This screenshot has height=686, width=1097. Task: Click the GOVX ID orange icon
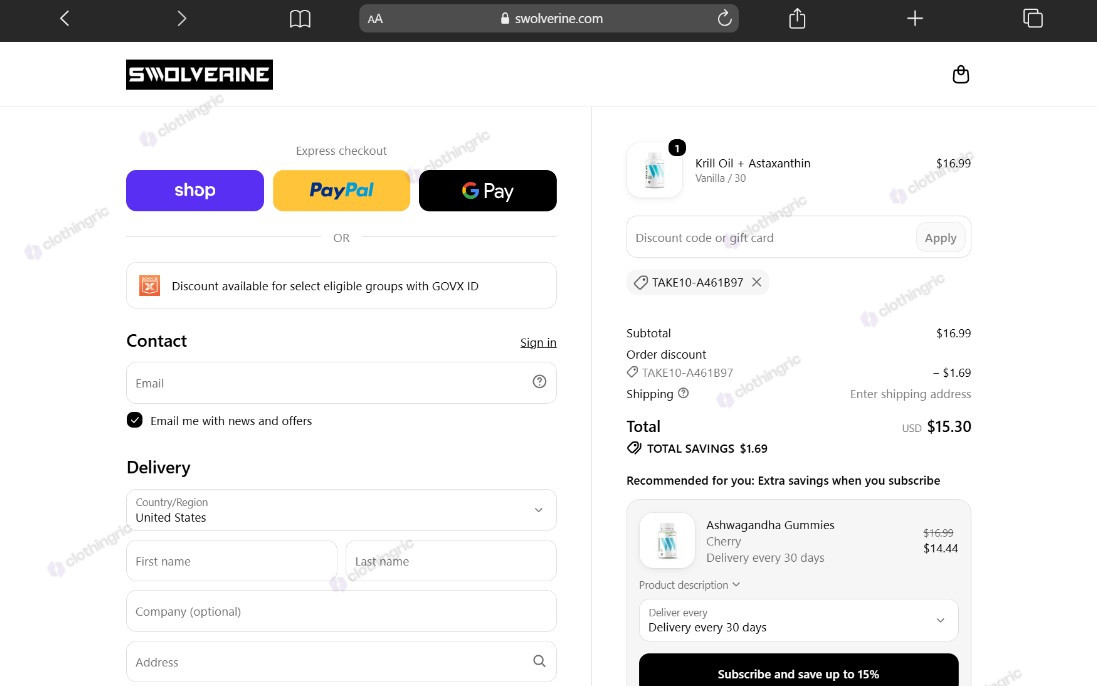149,285
